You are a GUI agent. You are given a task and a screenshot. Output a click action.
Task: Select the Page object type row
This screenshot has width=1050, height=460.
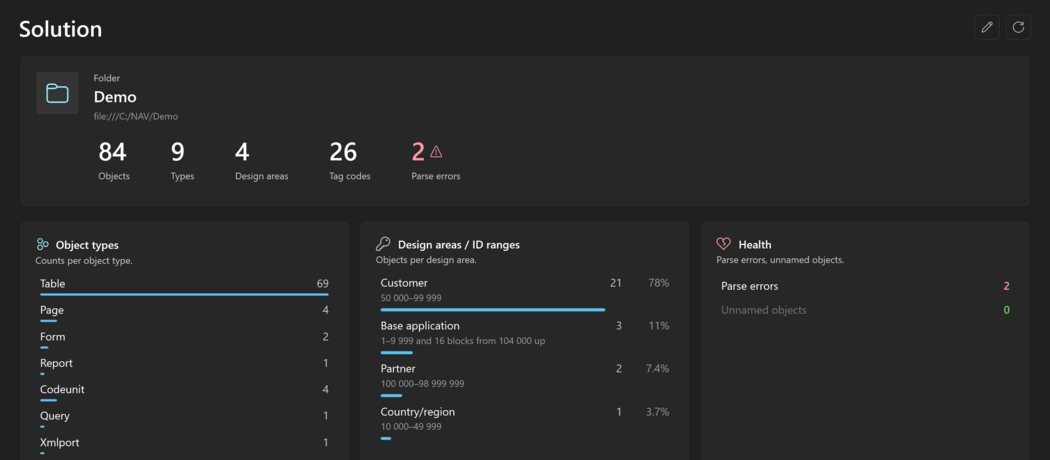pyautogui.click(x=184, y=313)
